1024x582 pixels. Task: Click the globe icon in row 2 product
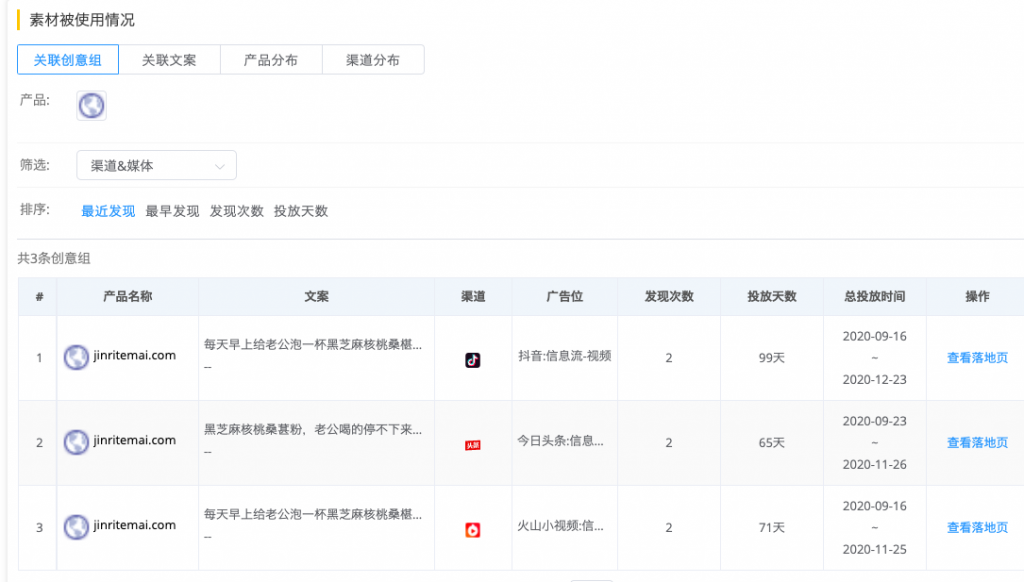point(76,442)
